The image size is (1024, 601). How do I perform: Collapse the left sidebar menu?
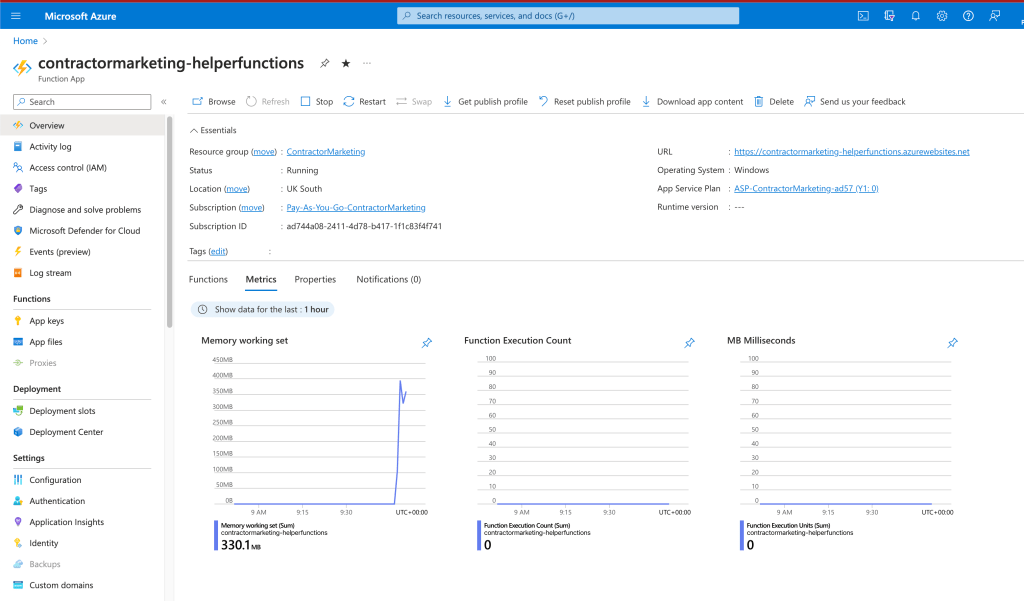tap(164, 102)
